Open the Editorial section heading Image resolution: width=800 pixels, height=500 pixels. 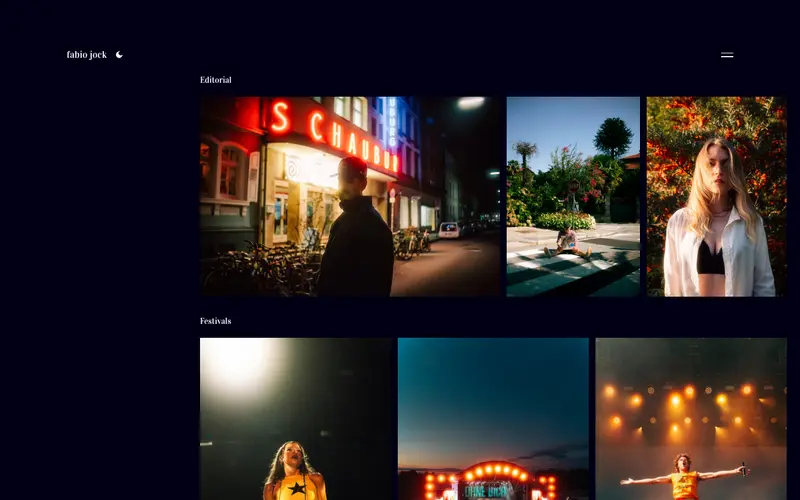pyautogui.click(x=216, y=80)
